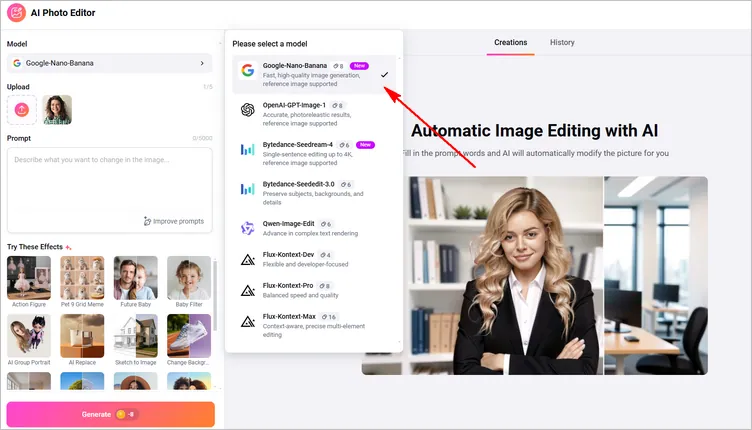Click the Qwen-Image-Edit model icon
The image size is (752, 430).
(x=247, y=228)
